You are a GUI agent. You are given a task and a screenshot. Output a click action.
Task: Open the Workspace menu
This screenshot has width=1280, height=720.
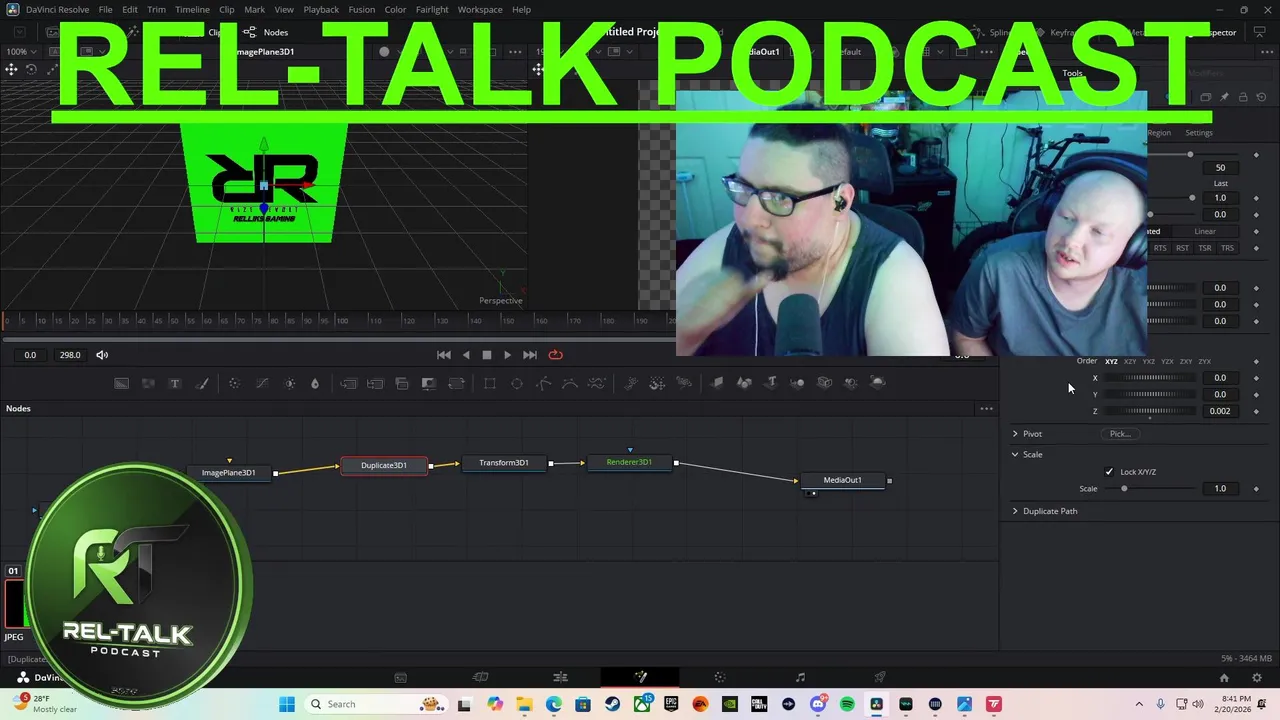click(x=480, y=10)
